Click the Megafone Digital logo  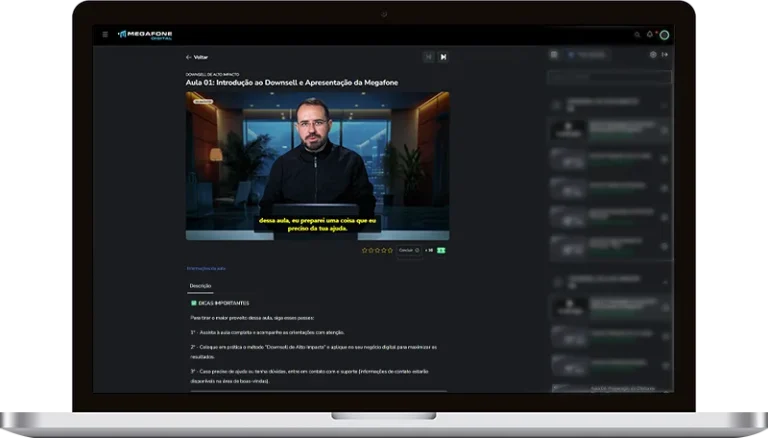(145, 34)
